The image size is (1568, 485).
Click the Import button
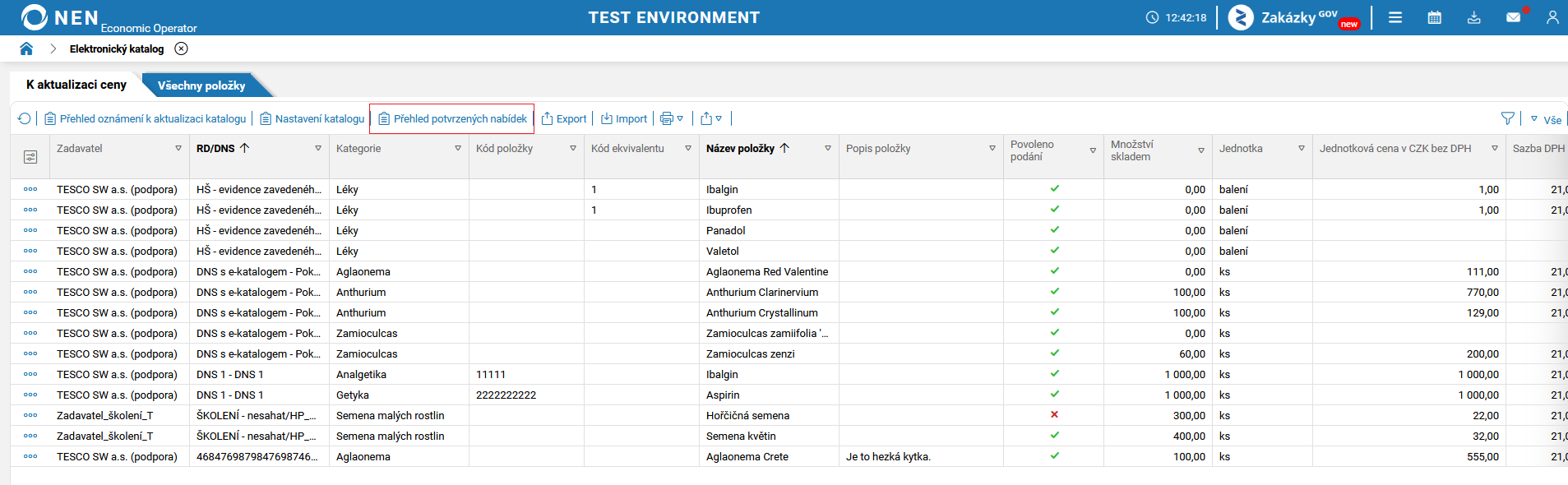pyautogui.click(x=624, y=118)
